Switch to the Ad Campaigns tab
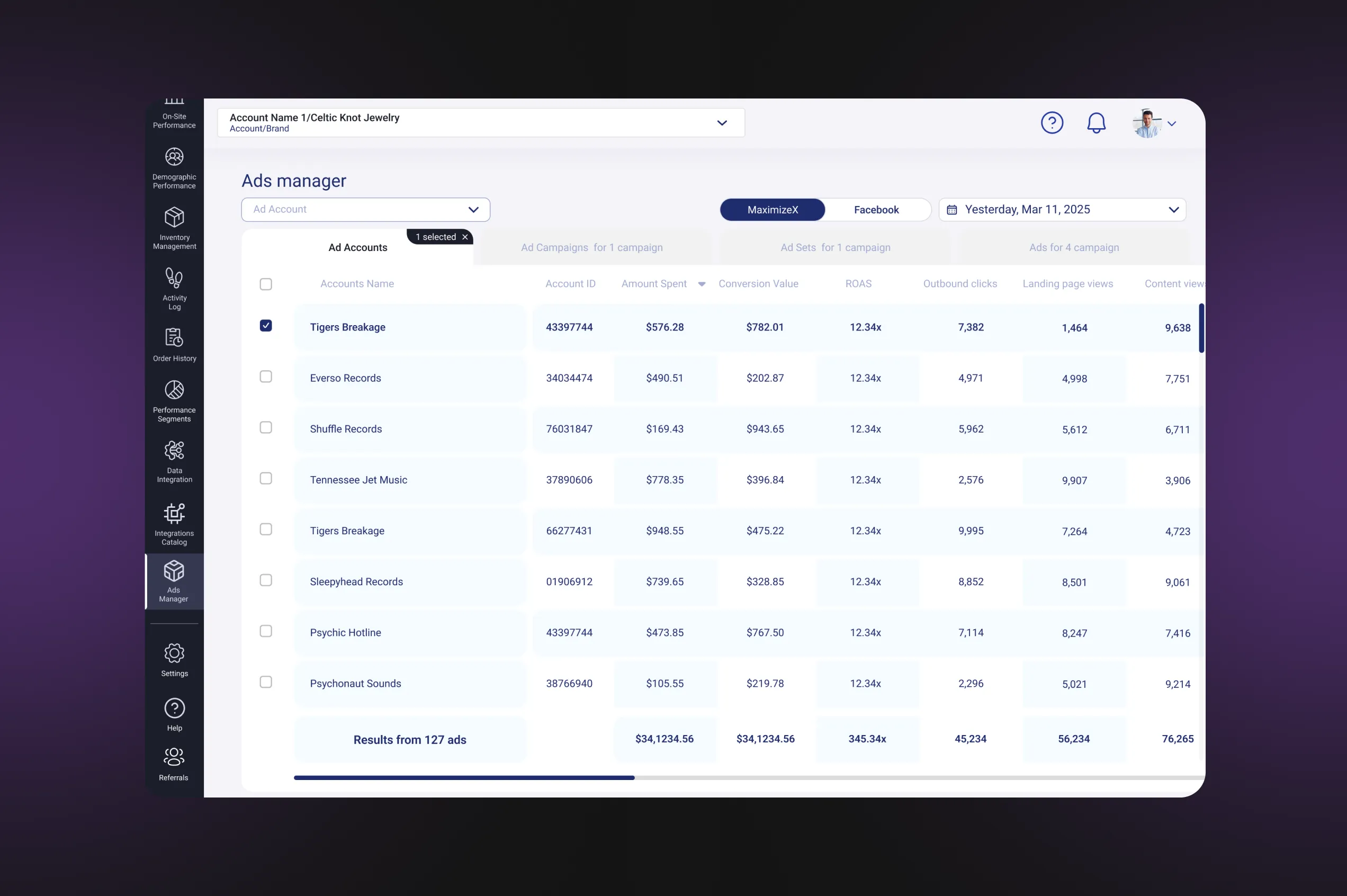Screen dimensions: 1347x896 [591, 247]
